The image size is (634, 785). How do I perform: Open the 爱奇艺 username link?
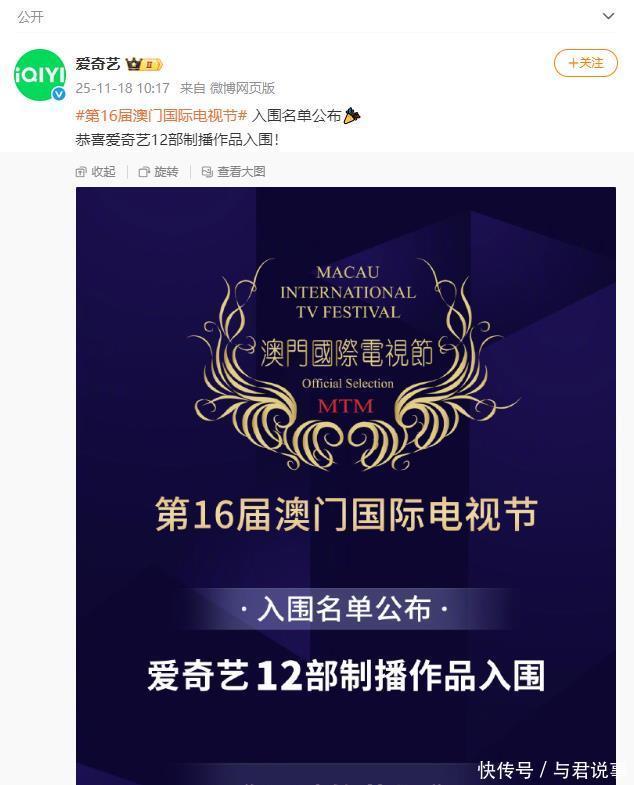[x=98, y=64]
